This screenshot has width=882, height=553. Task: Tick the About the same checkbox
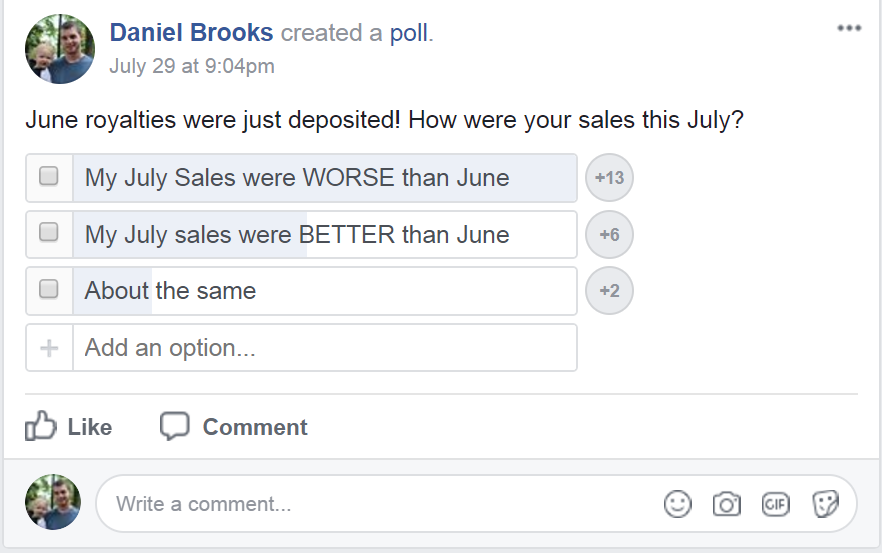48,289
